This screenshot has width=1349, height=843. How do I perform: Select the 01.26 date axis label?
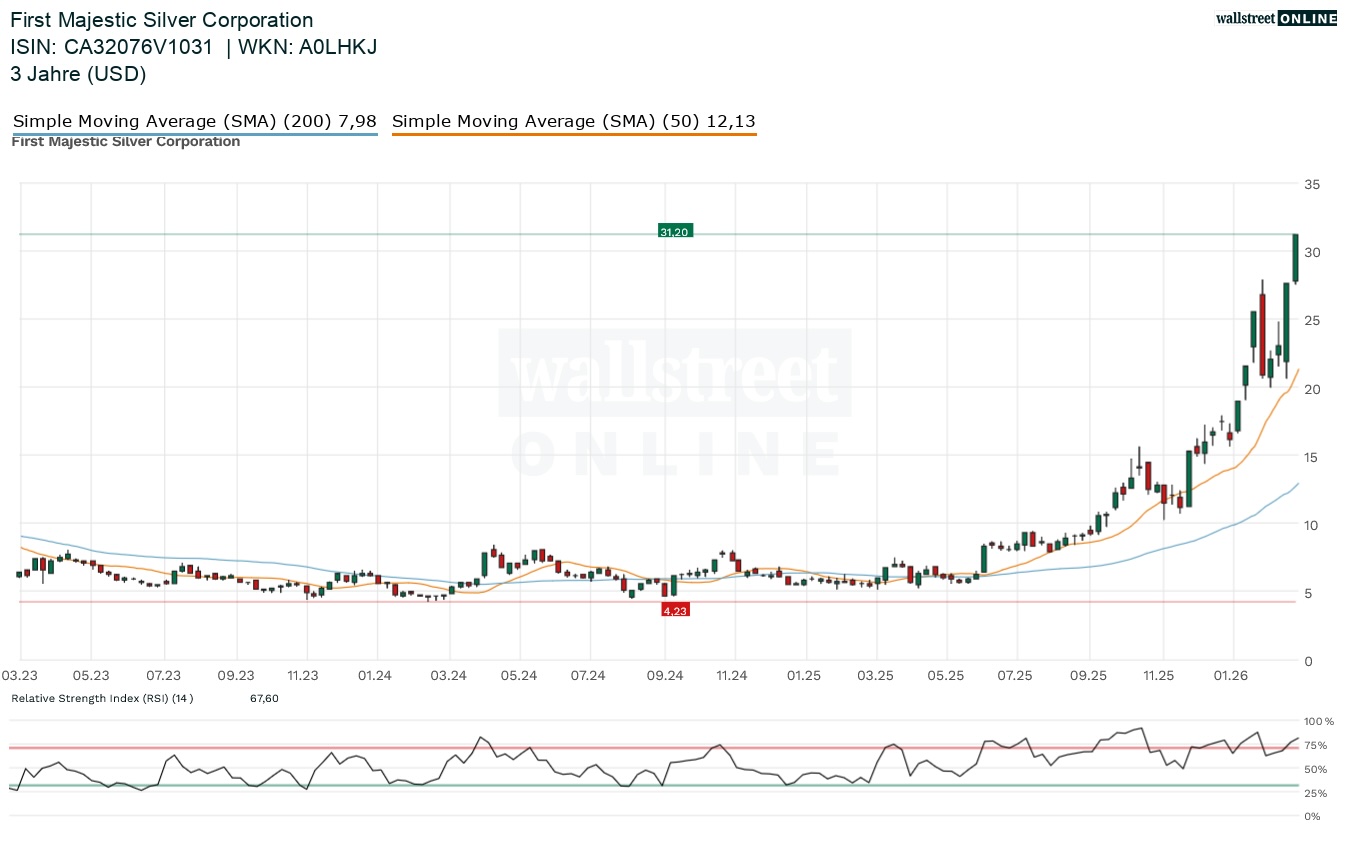tap(1231, 676)
